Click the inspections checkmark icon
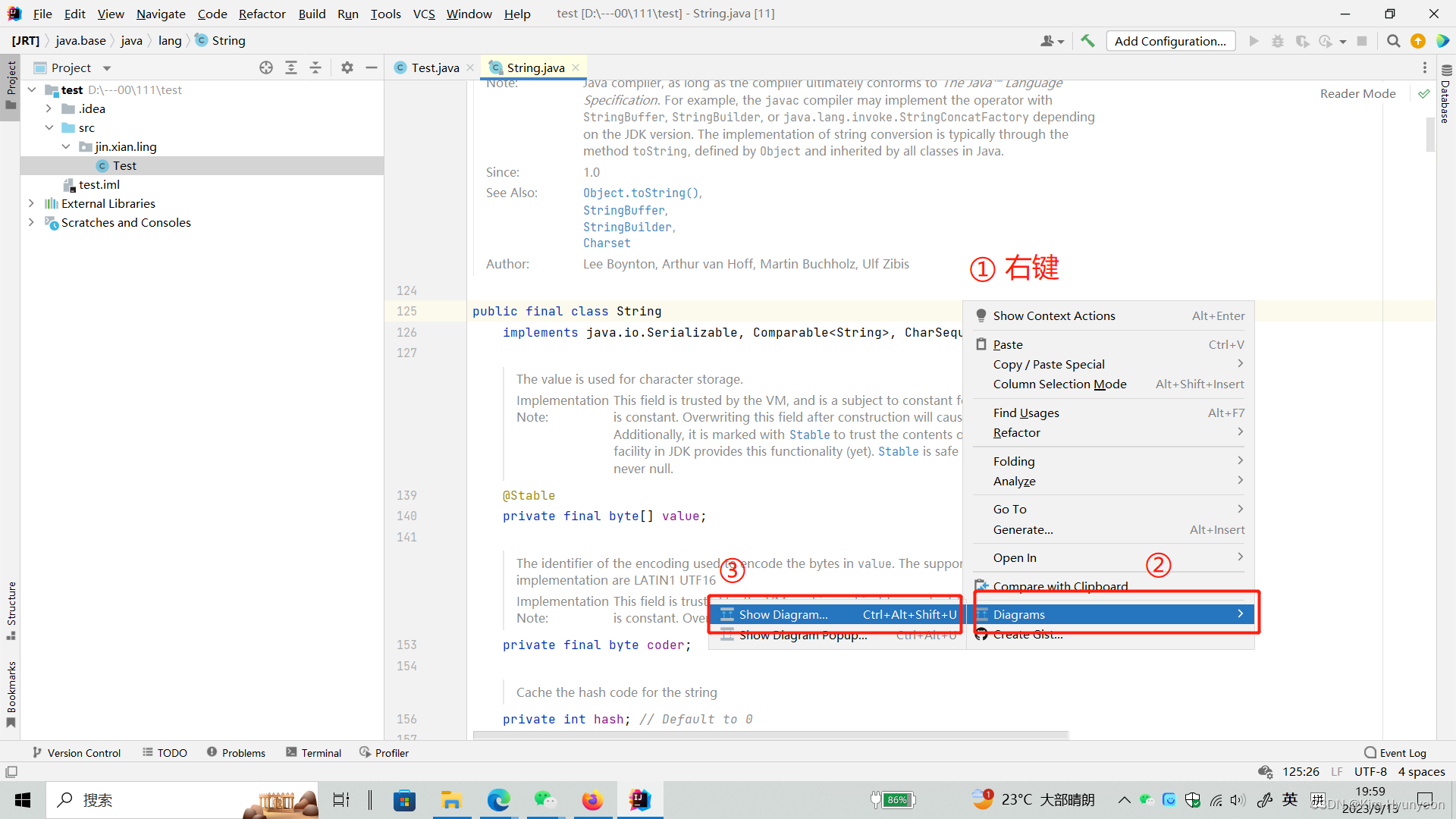This screenshot has width=1456, height=819. point(1424,93)
